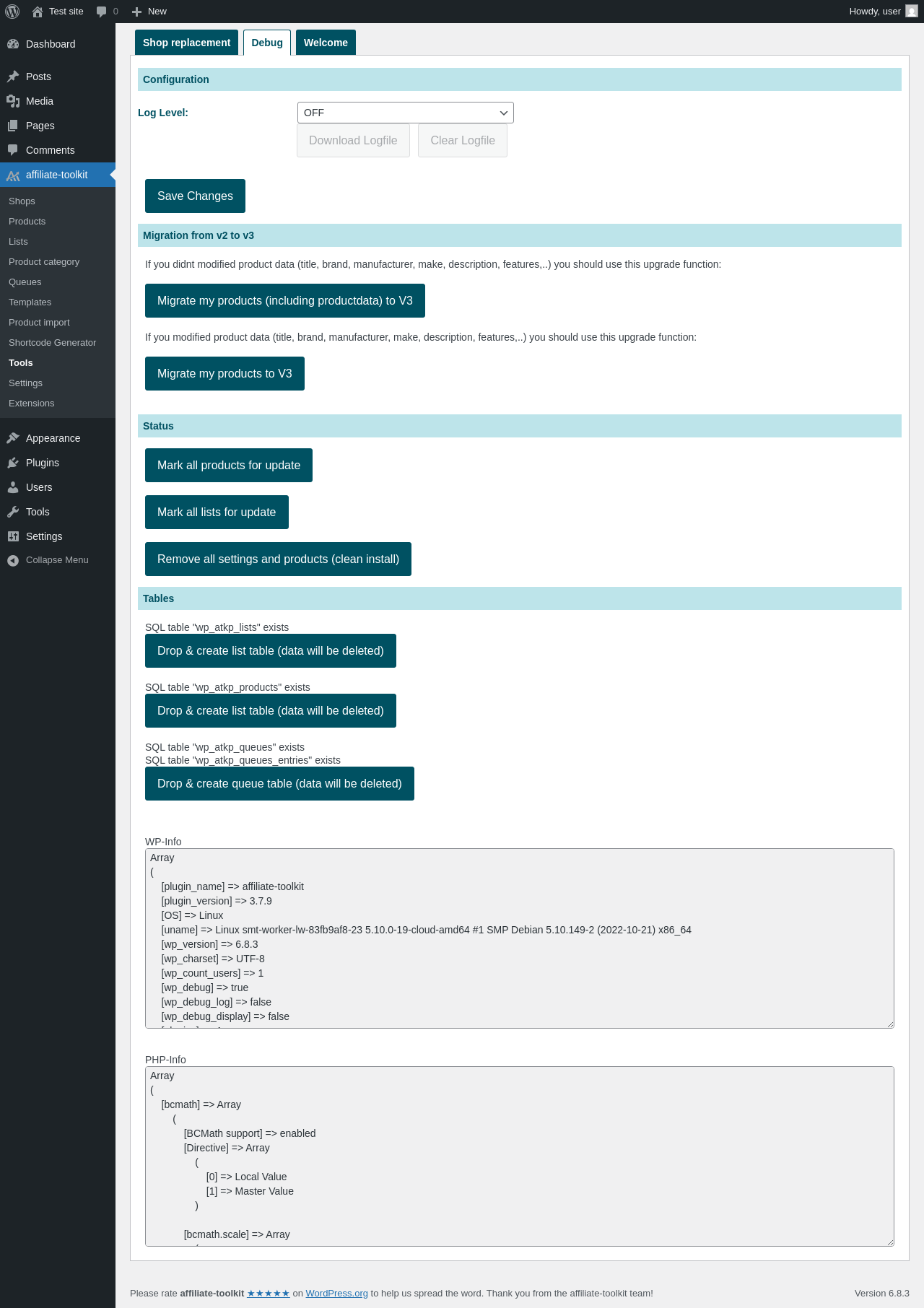
Task: Click the Clear Logfile button
Action: [x=463, y=141]
